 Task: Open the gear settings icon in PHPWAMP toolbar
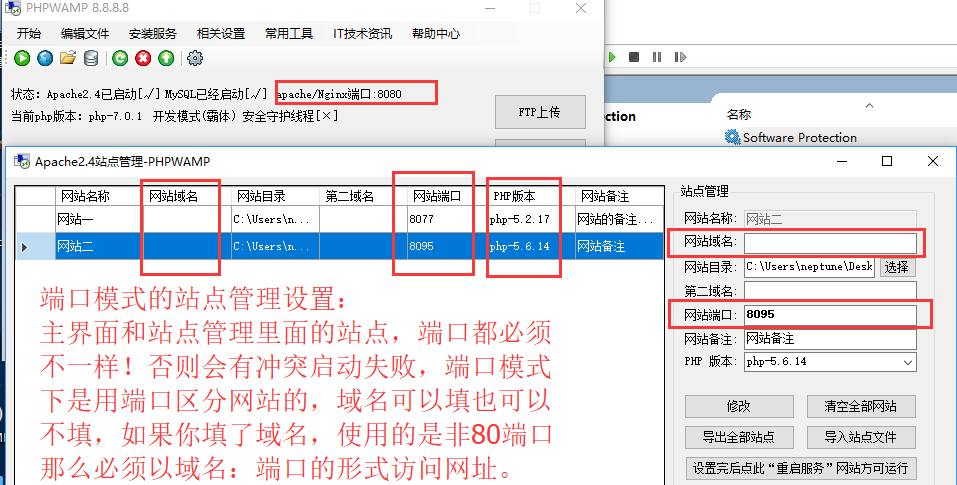[195, 58]
